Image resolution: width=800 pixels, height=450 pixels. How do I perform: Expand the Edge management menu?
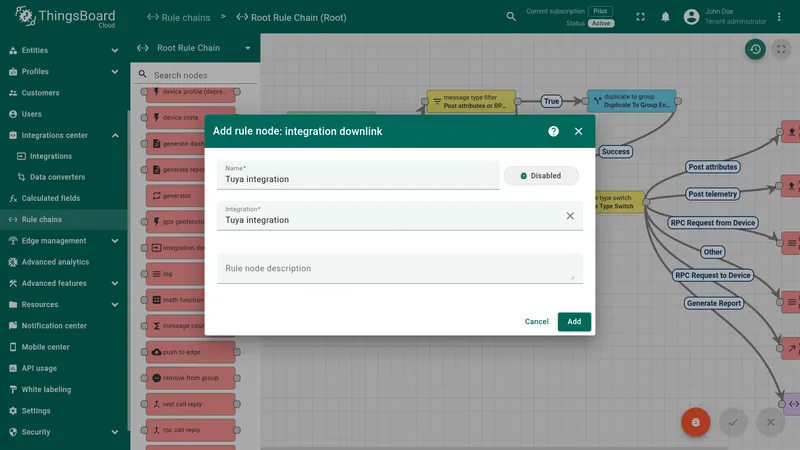click(x=63, y=241)
